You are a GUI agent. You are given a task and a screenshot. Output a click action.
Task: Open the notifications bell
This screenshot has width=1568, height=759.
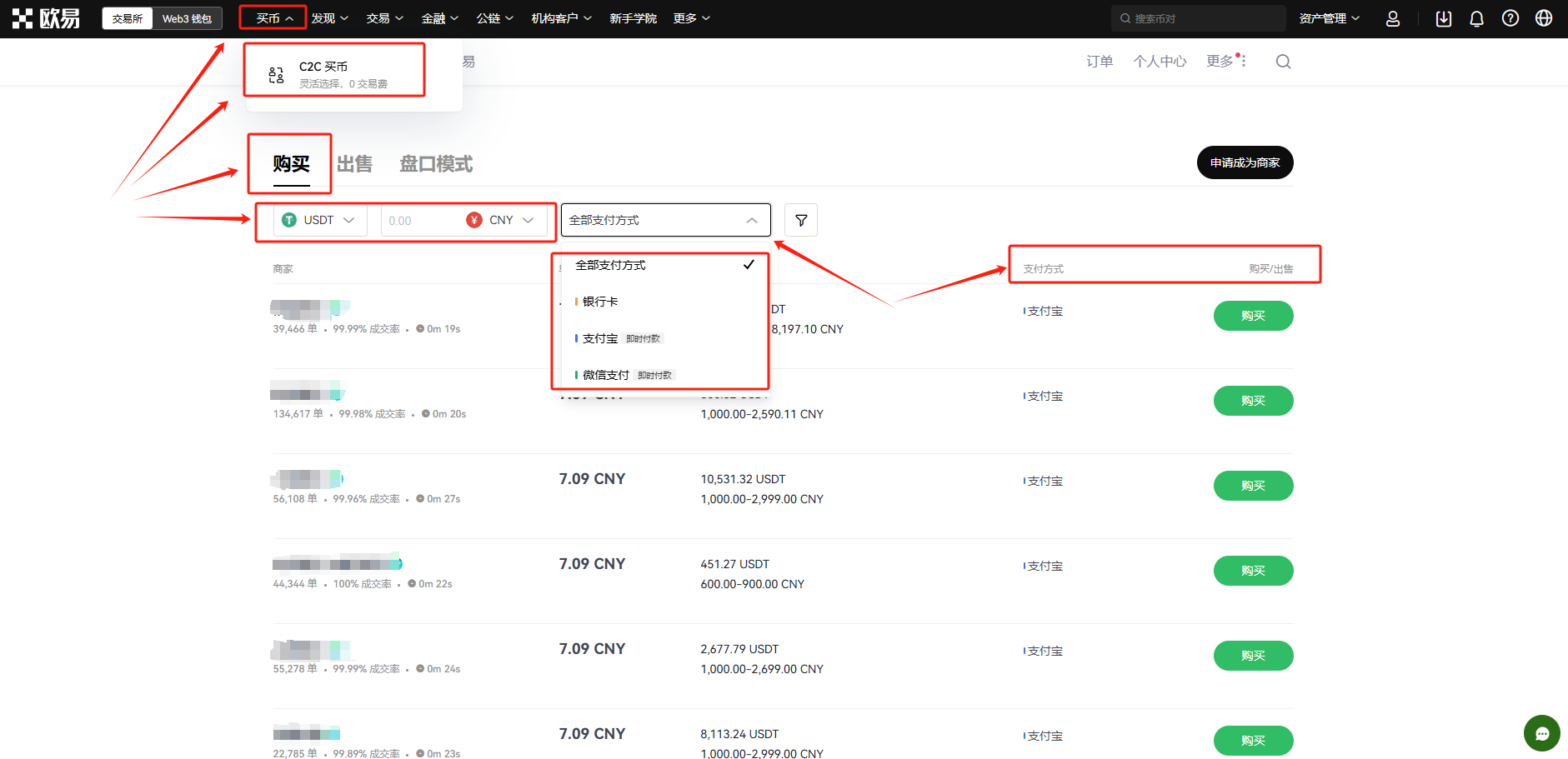pyautogui.click(x=1476, y=18)
